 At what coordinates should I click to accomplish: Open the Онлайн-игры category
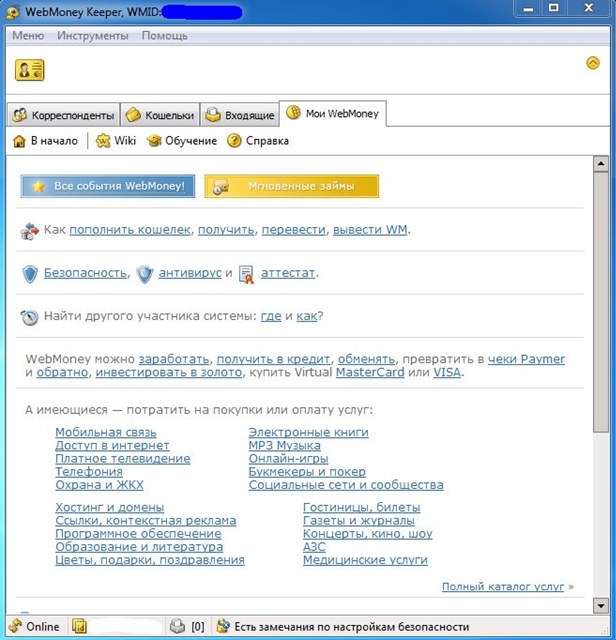pos(289,458)
